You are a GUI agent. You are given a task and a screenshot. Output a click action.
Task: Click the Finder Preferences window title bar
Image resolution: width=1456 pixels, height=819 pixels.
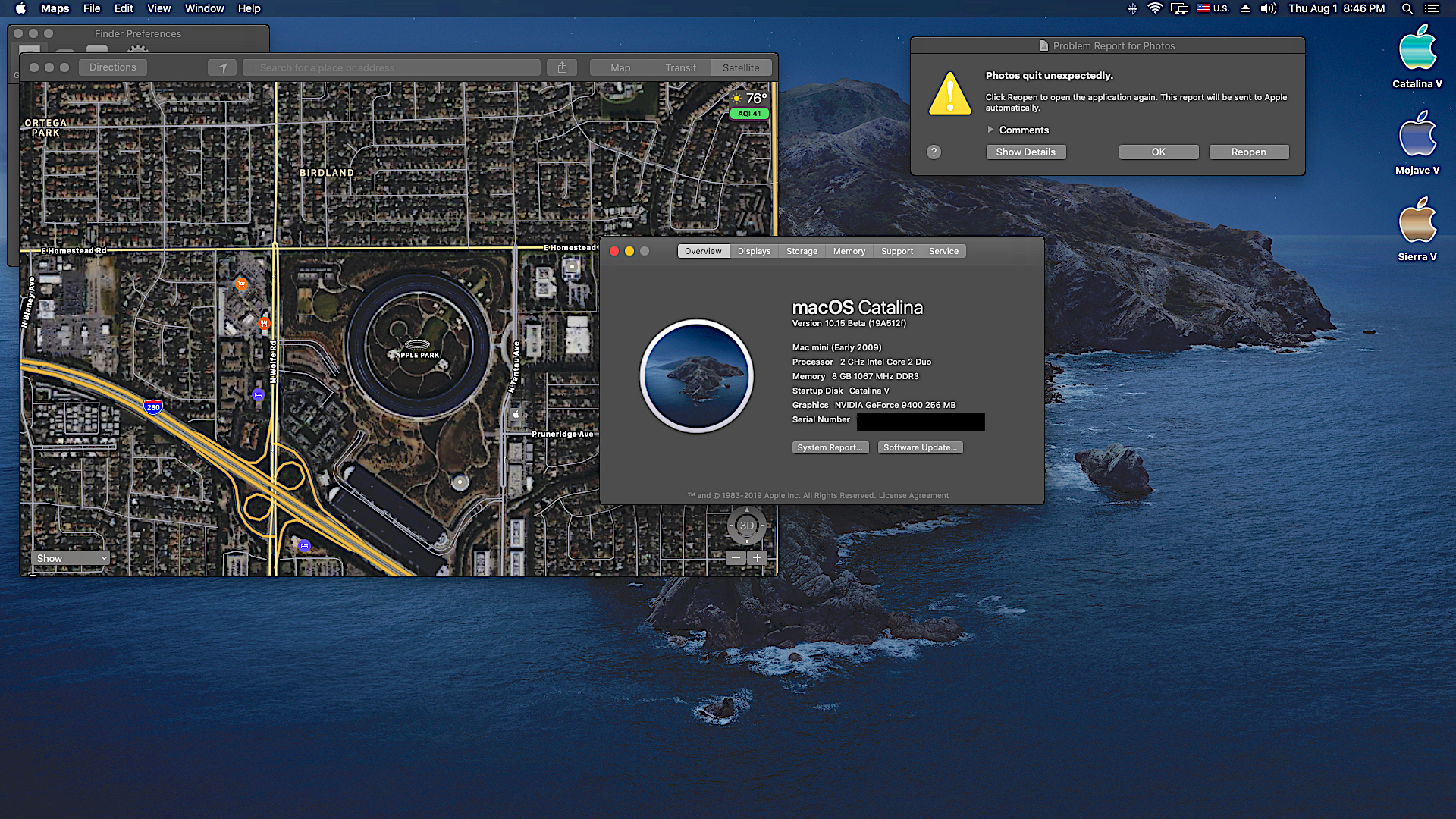coord(138,33)
